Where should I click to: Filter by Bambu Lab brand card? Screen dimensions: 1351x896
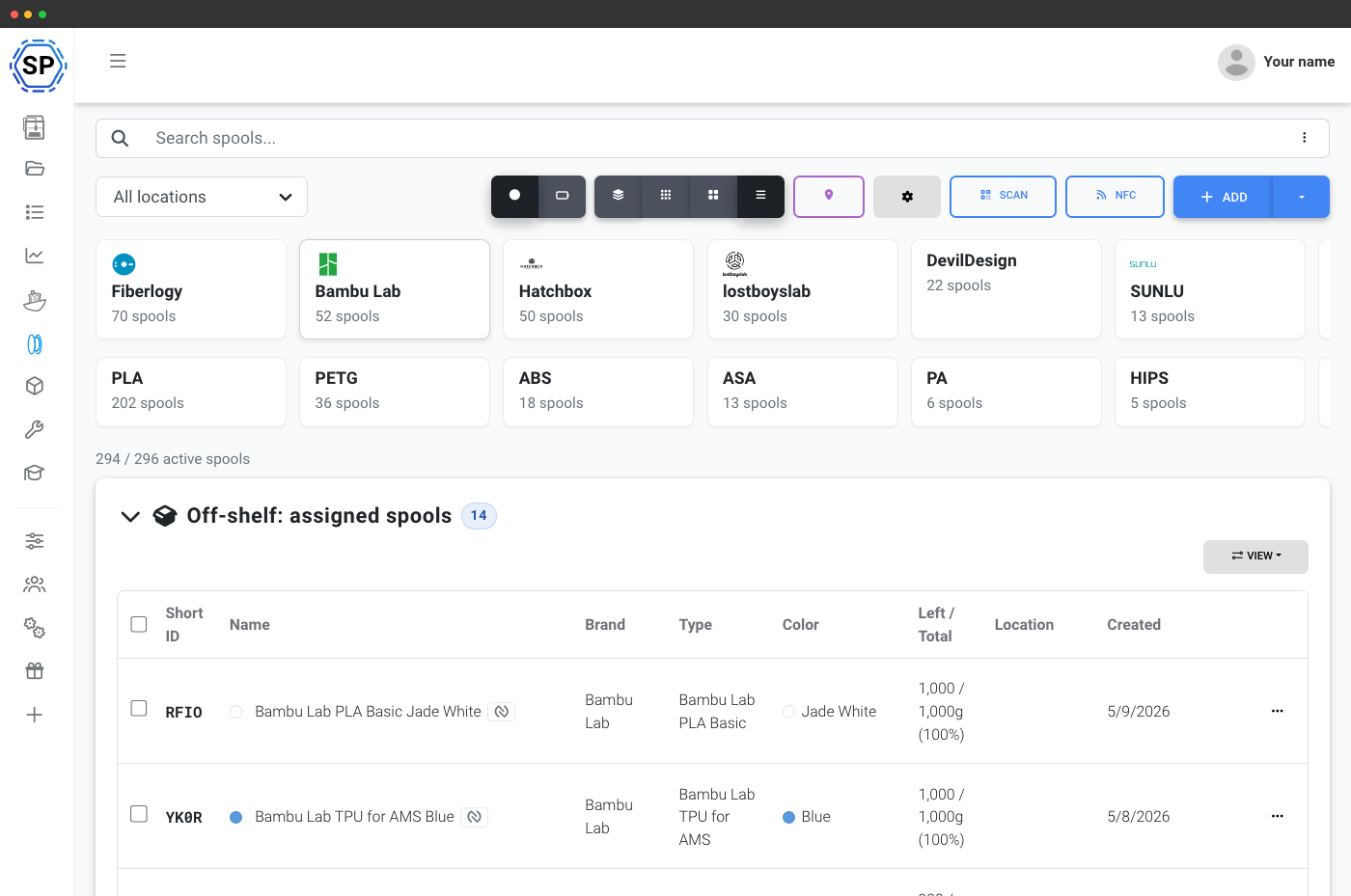coord(395,289)
